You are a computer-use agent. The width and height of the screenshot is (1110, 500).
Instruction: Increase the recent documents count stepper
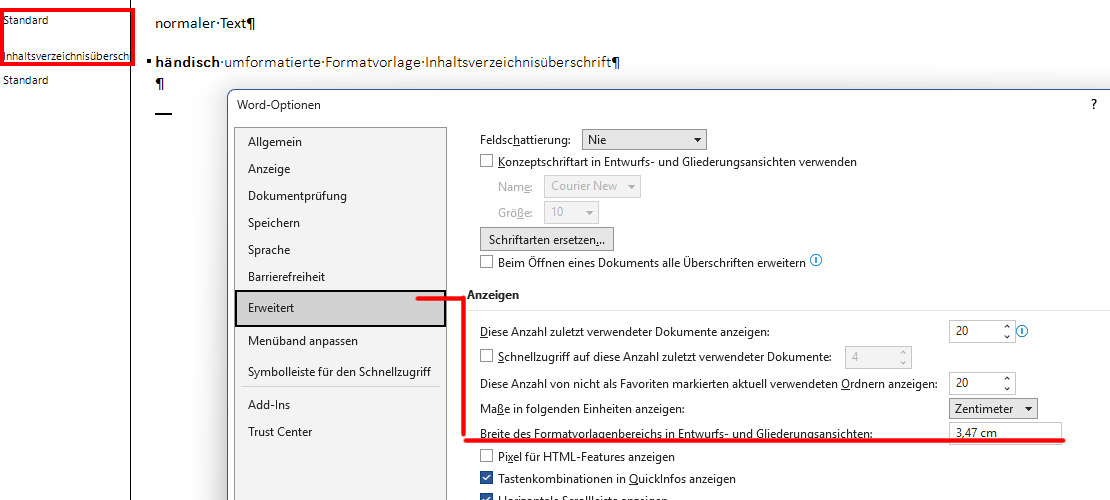[x=1008, y=326]
